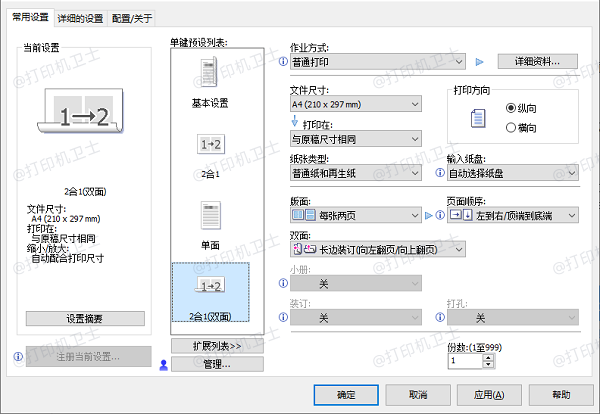This screenshot has height=414, width=600.
Task: Click the 管理... button
Action: [x=217, y=364]
